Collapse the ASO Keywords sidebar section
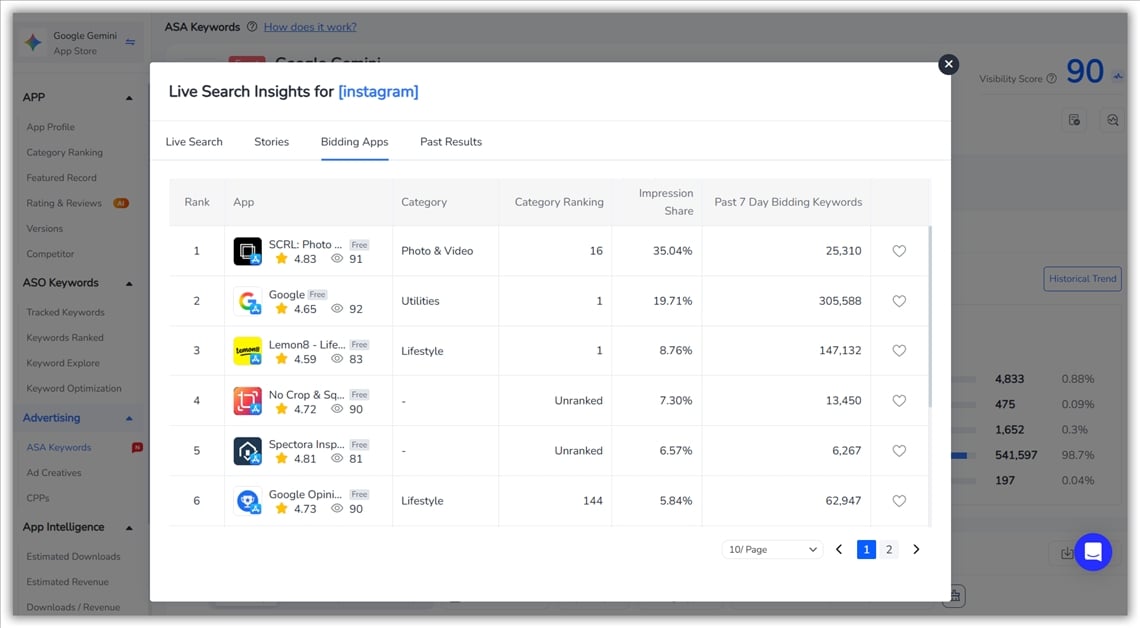 click(129, 283)
